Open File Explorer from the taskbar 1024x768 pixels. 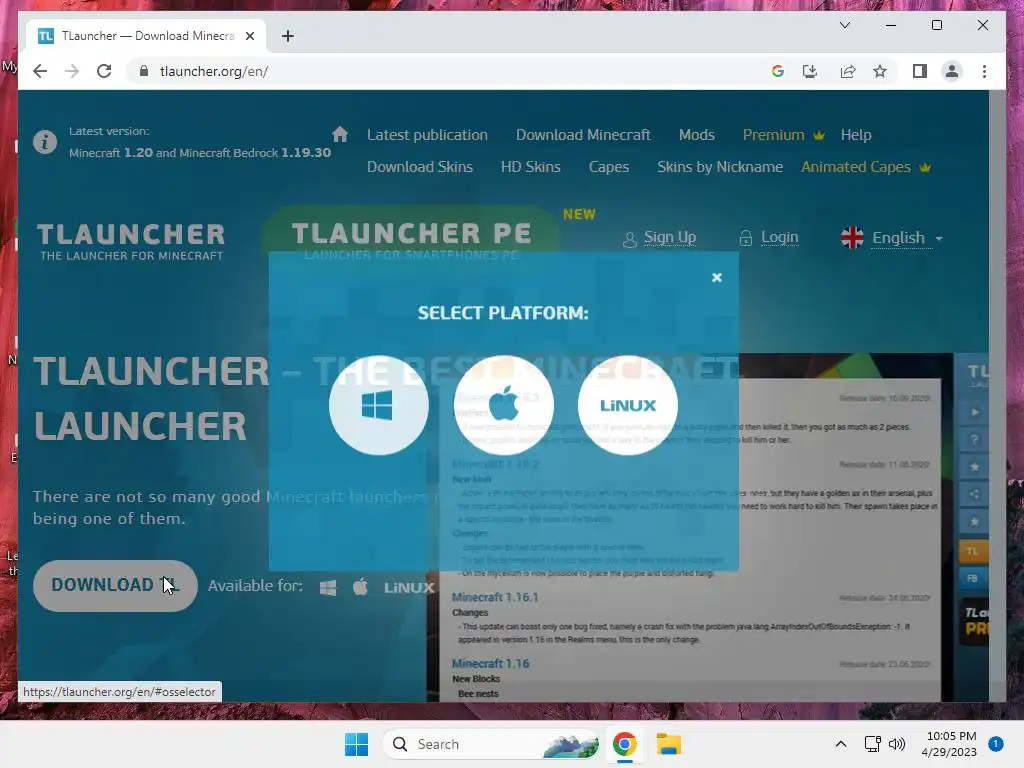[x=669, y=744]
